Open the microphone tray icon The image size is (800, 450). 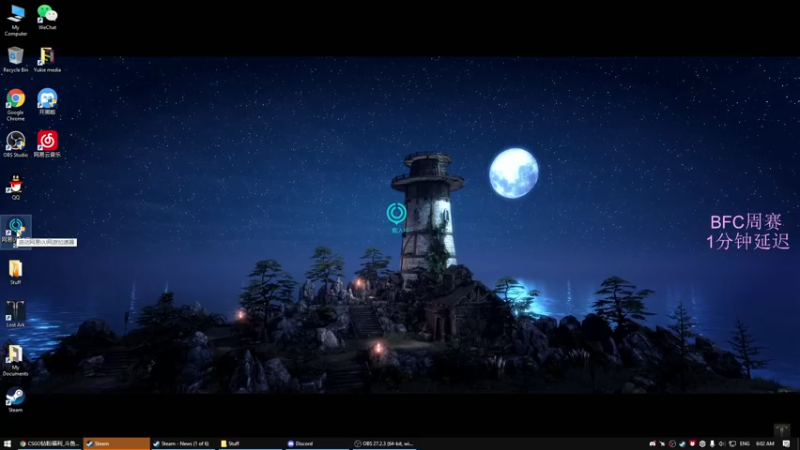click(712, 444)
